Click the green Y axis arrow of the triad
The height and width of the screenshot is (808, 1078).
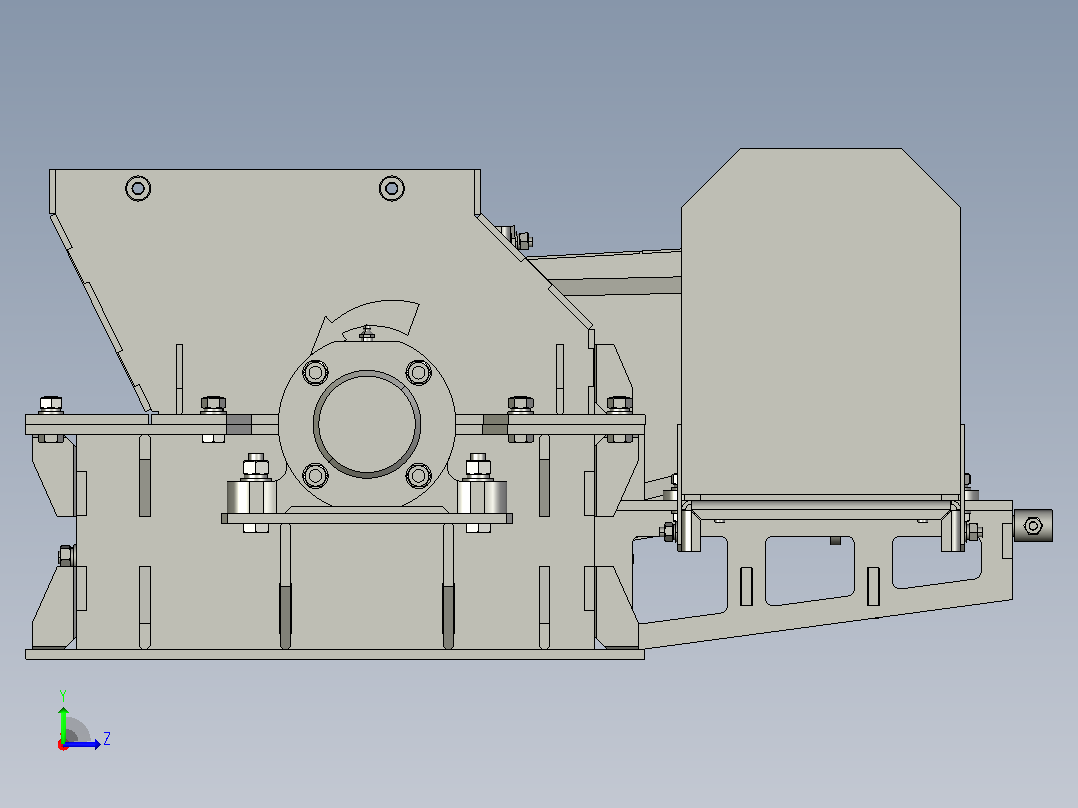[x=63, y=722]
